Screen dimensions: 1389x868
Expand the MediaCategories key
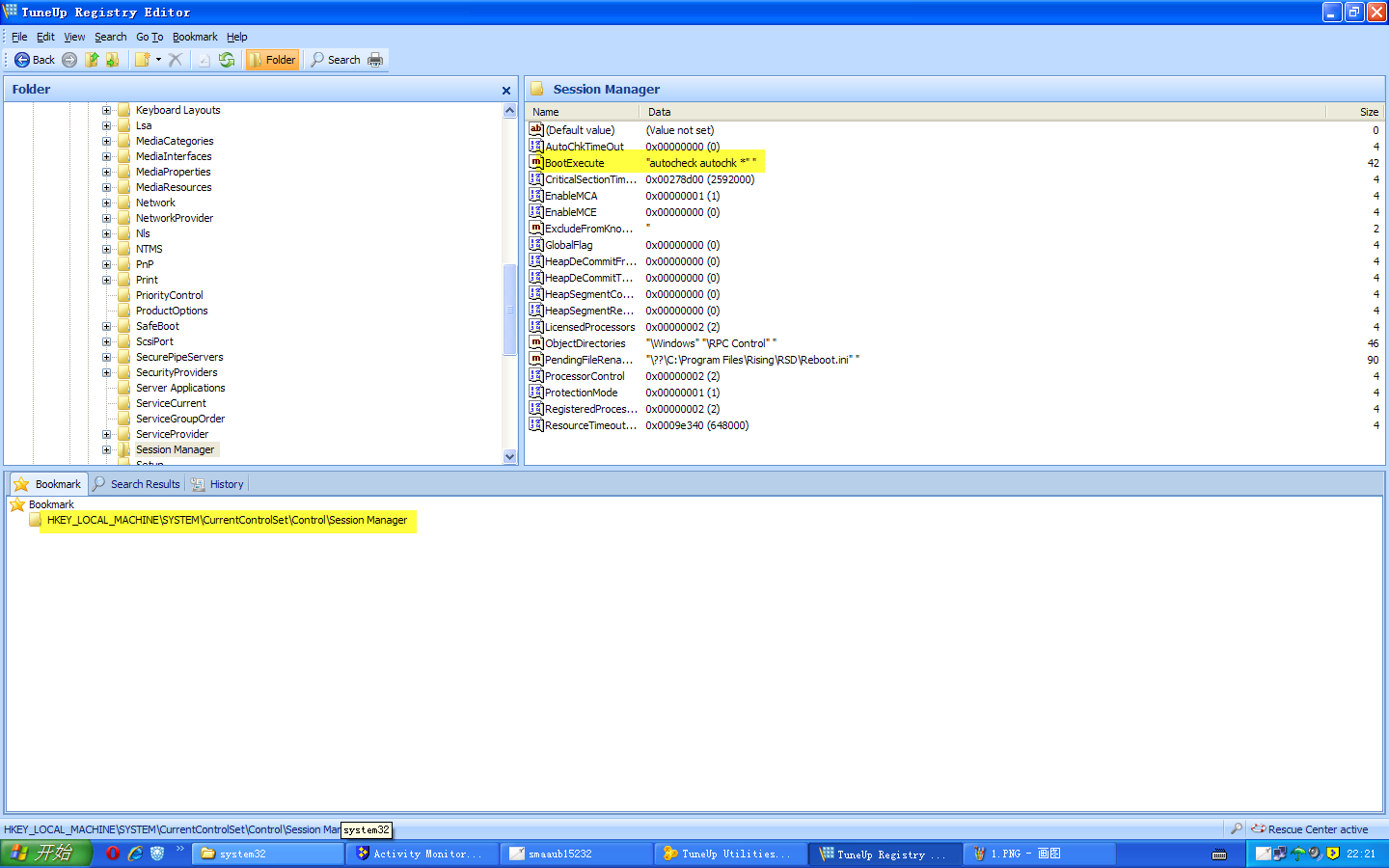tap(106, 141)
